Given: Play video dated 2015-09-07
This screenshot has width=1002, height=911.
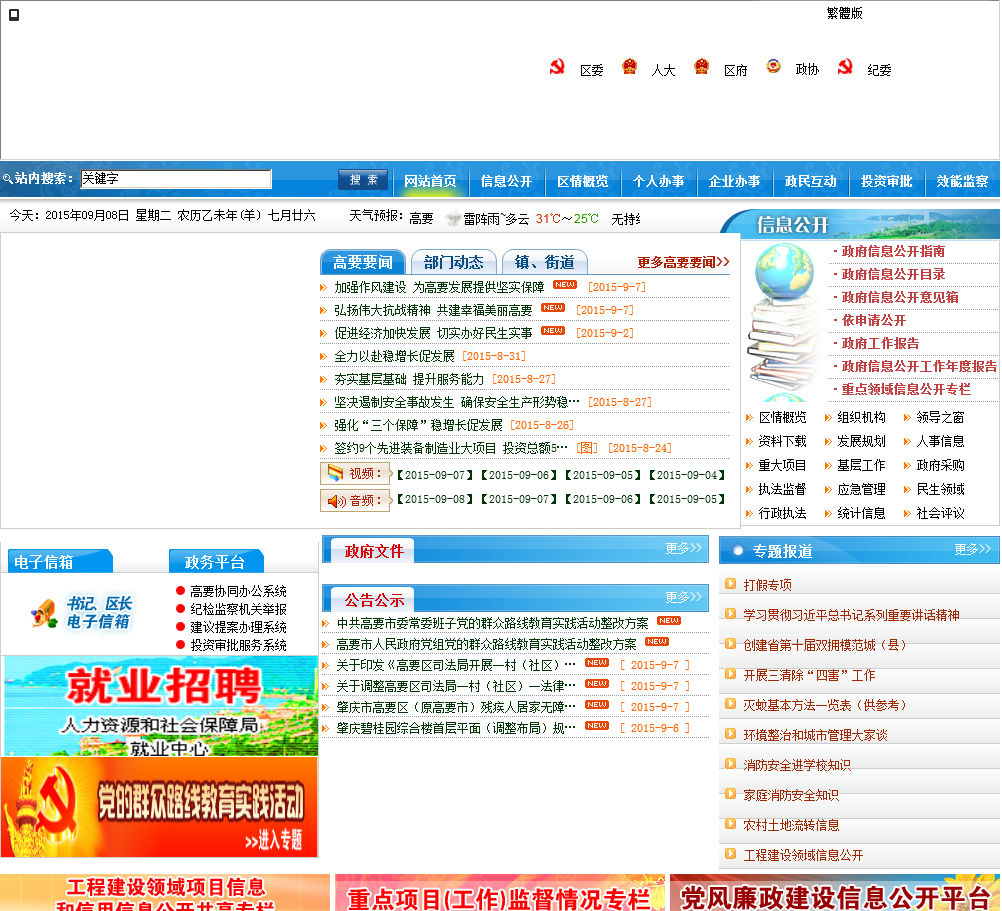Looking at the screenshot, I should 435,475.
